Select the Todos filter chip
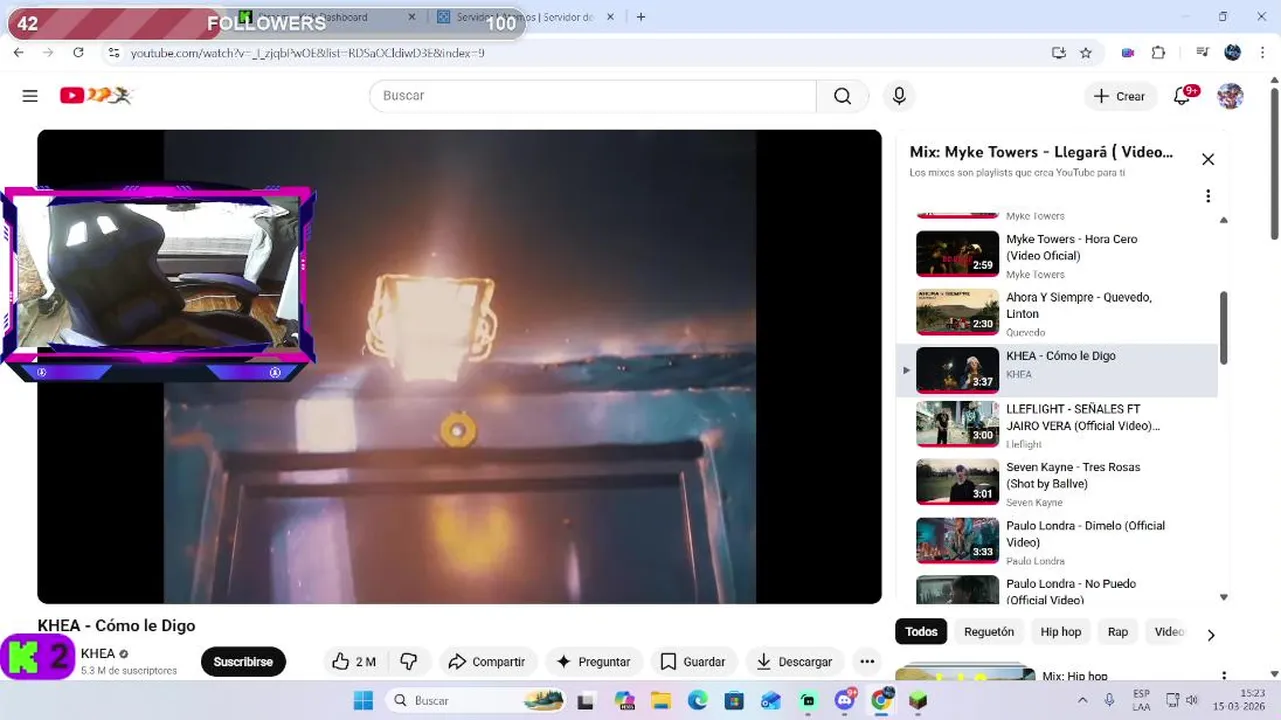This screenshot has width=1281, height=720. [921, 632]
